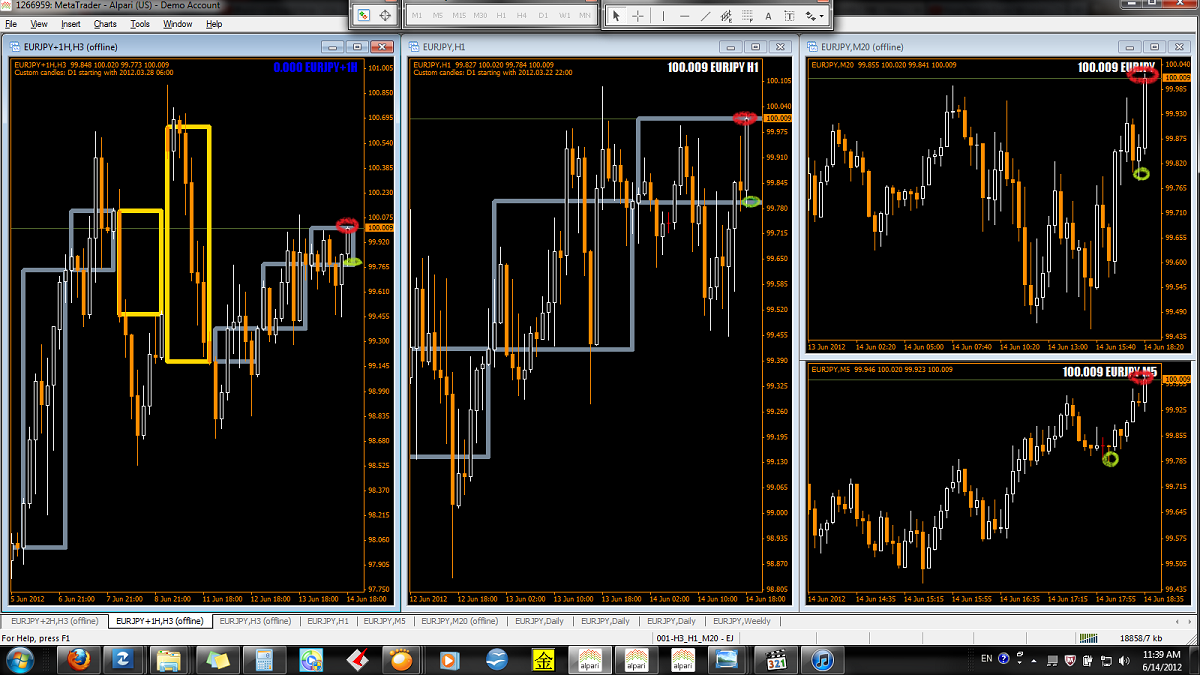Click the MN timeframe button
Viewport: 1200px width, 675px height.
[586, 16]
